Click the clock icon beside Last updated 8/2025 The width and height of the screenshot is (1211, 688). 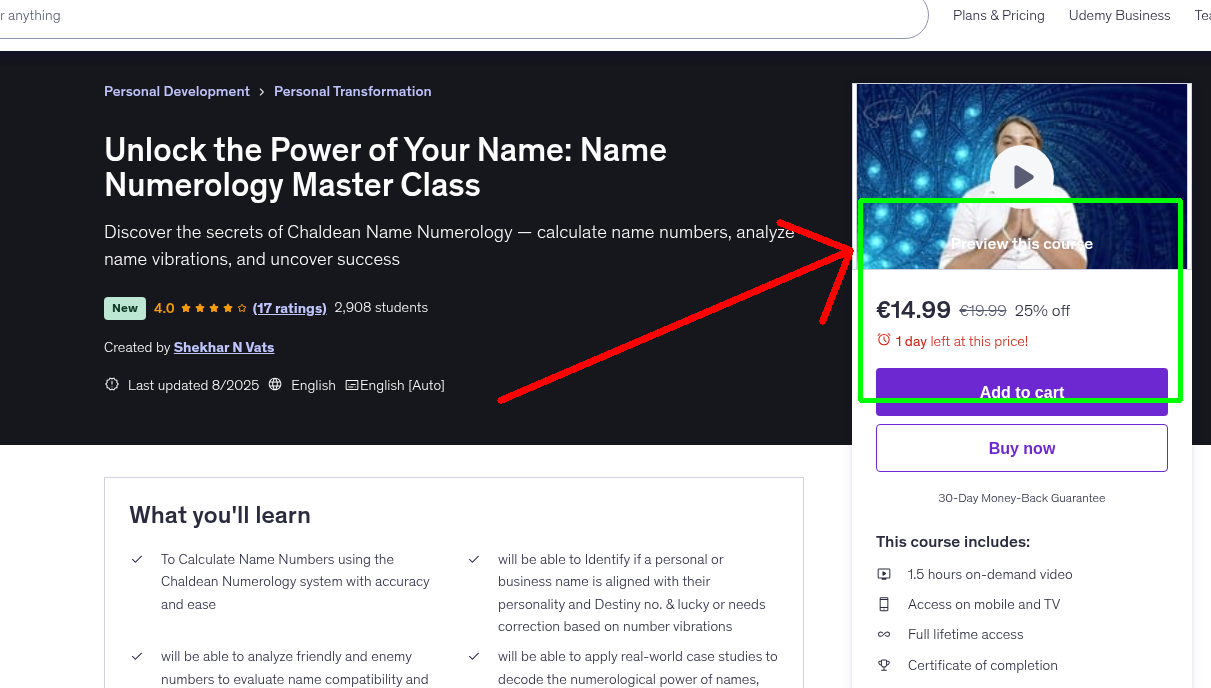pos(111,384)
